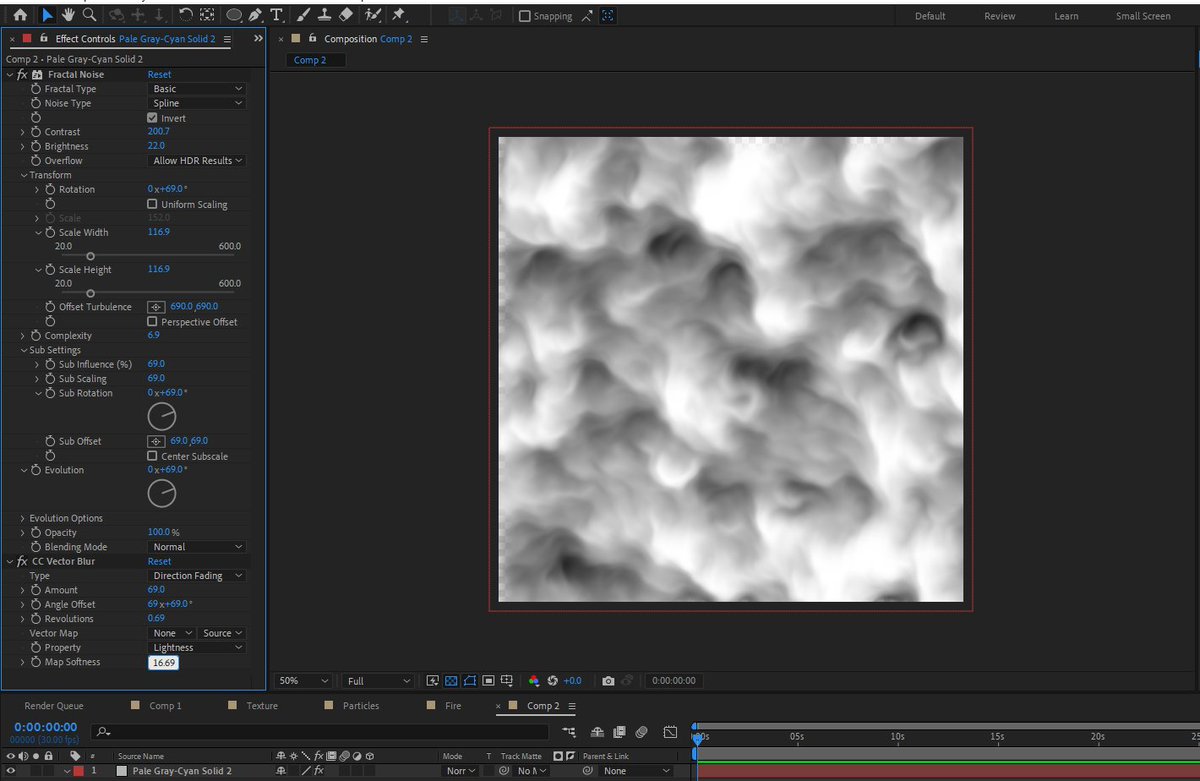Switch to the Comp 1 timeline tab
The width and height of the screenshot is (1200, 781).
(165, 706)
